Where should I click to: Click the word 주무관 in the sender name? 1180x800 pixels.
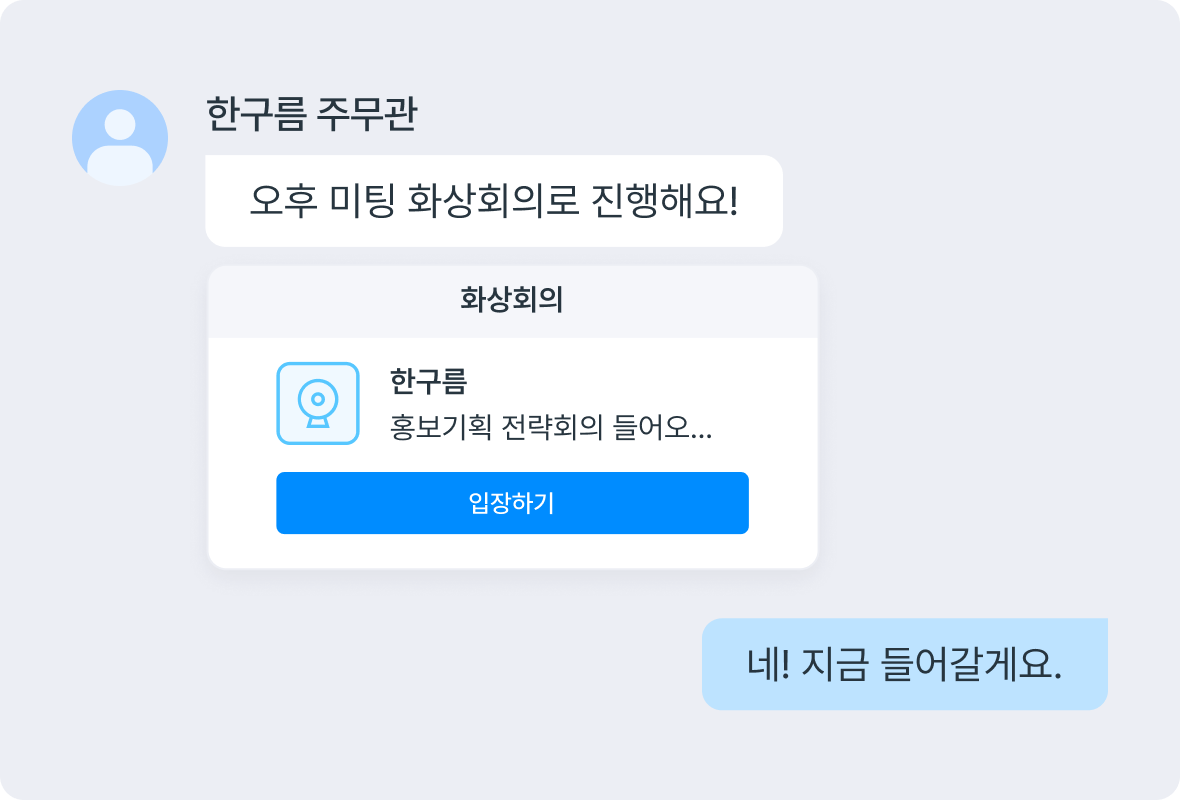pos(366,114)
